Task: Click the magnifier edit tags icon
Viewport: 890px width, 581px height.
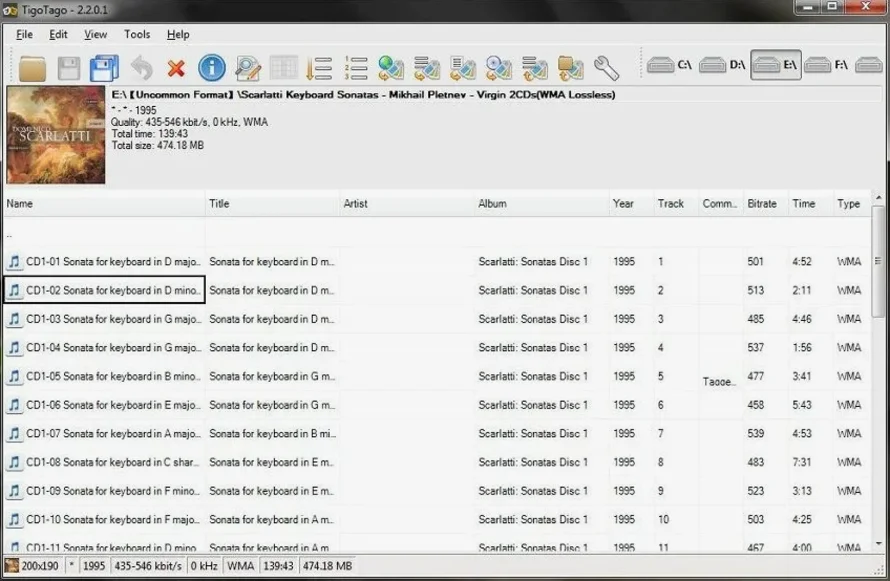Action: [x=247, y=69]
